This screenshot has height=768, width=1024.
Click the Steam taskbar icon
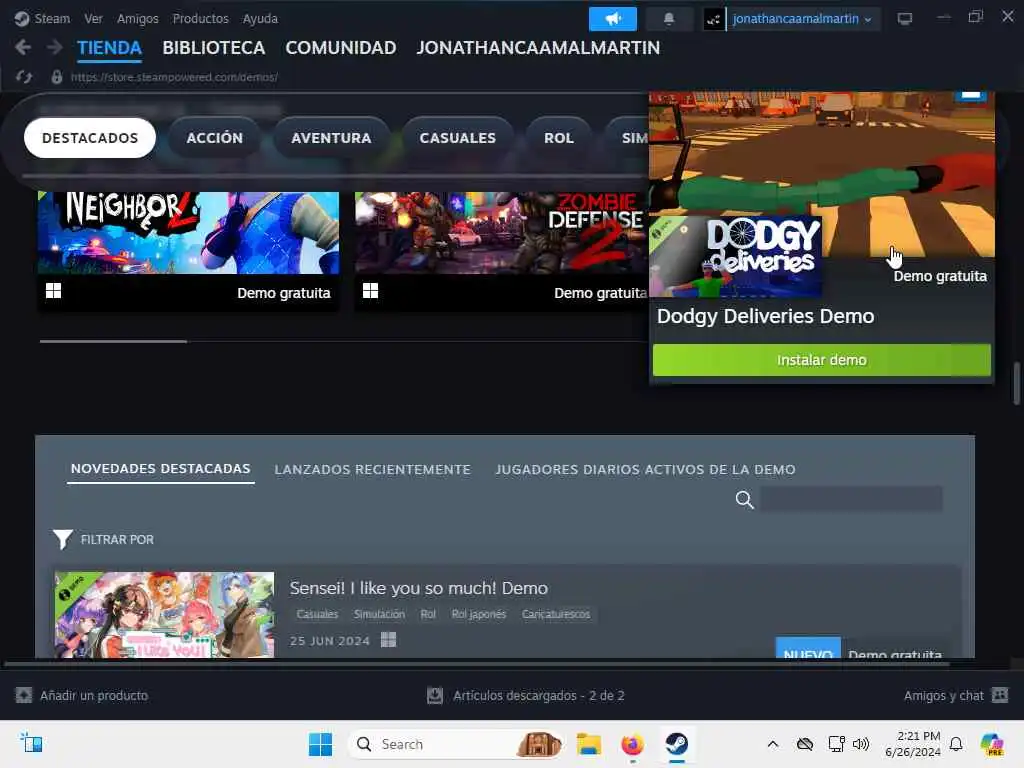click(x=677, y=743)
